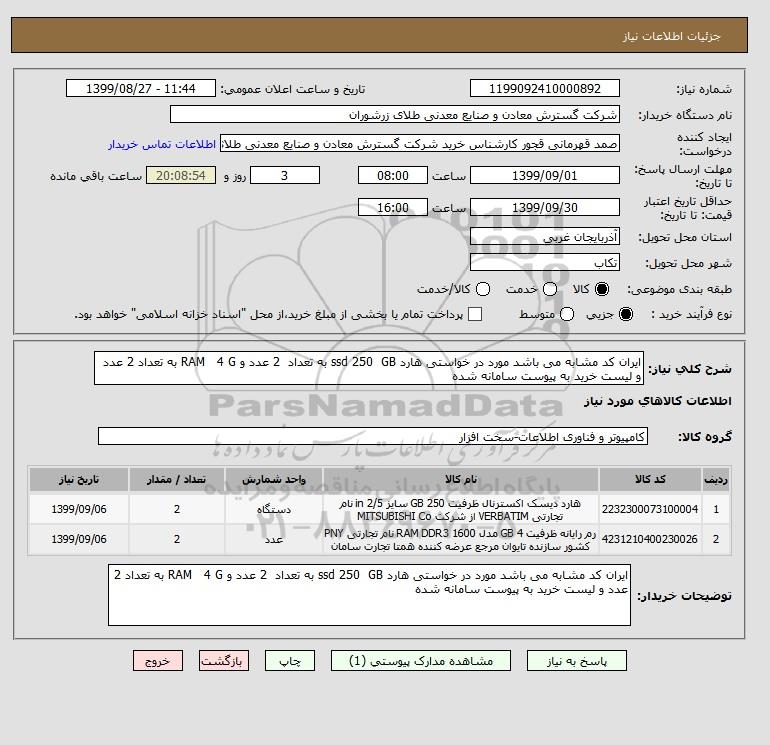Click the دستگاه unit cell in row 1

pos(274,509)
